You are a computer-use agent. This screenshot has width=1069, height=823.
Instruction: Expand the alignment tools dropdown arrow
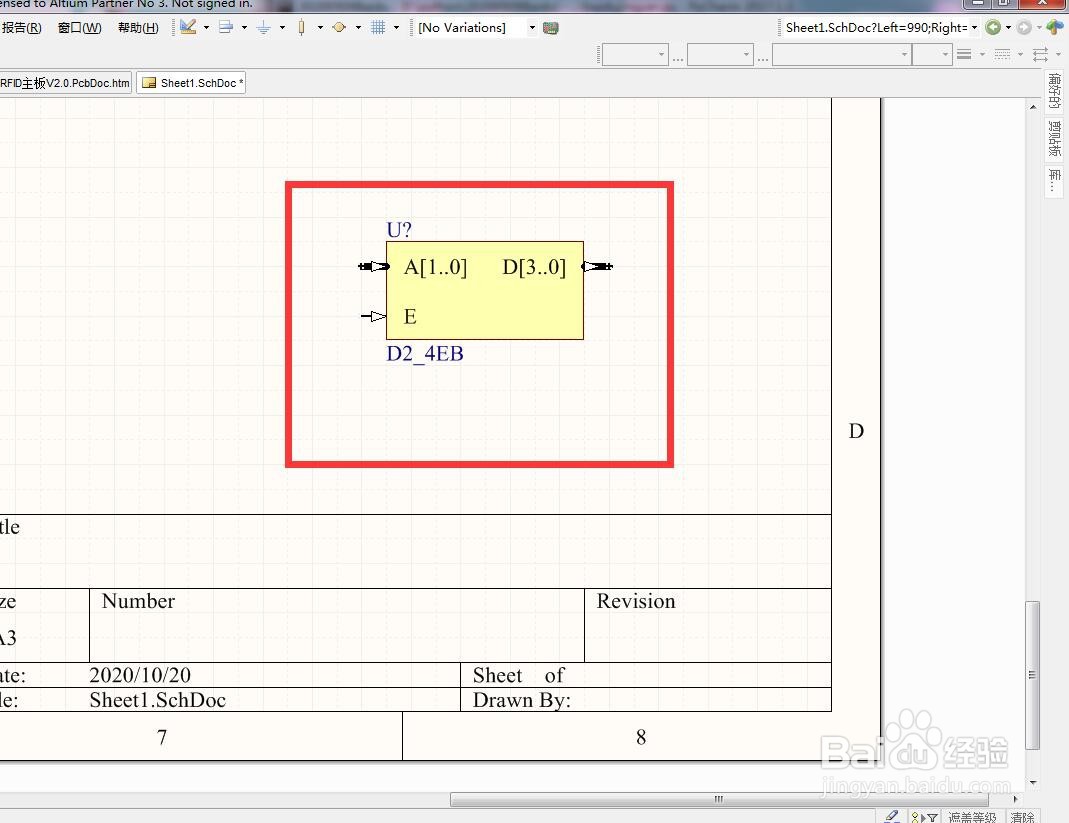[x=244, y=28]
